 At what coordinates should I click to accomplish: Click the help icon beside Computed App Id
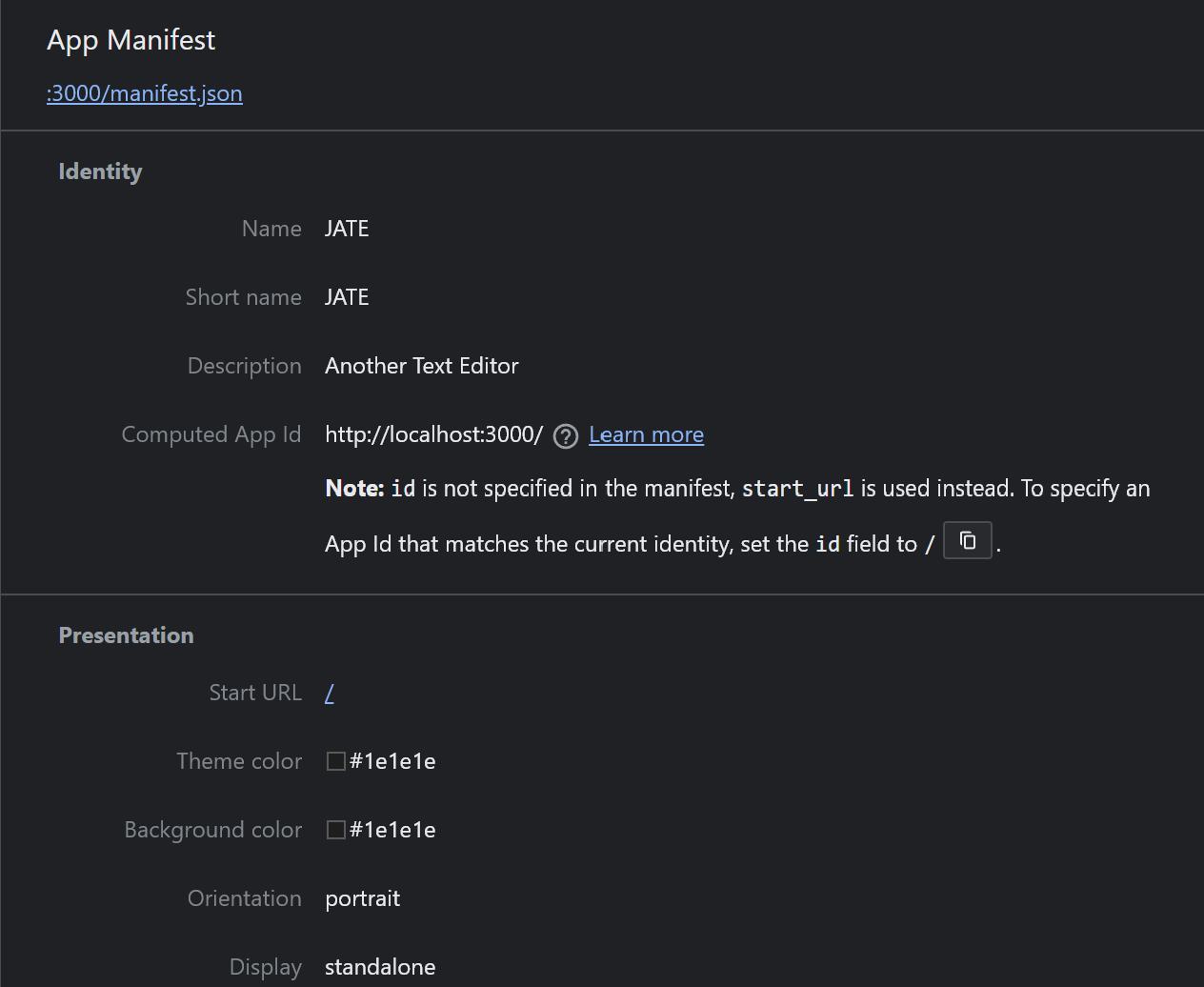pos(566,436)
